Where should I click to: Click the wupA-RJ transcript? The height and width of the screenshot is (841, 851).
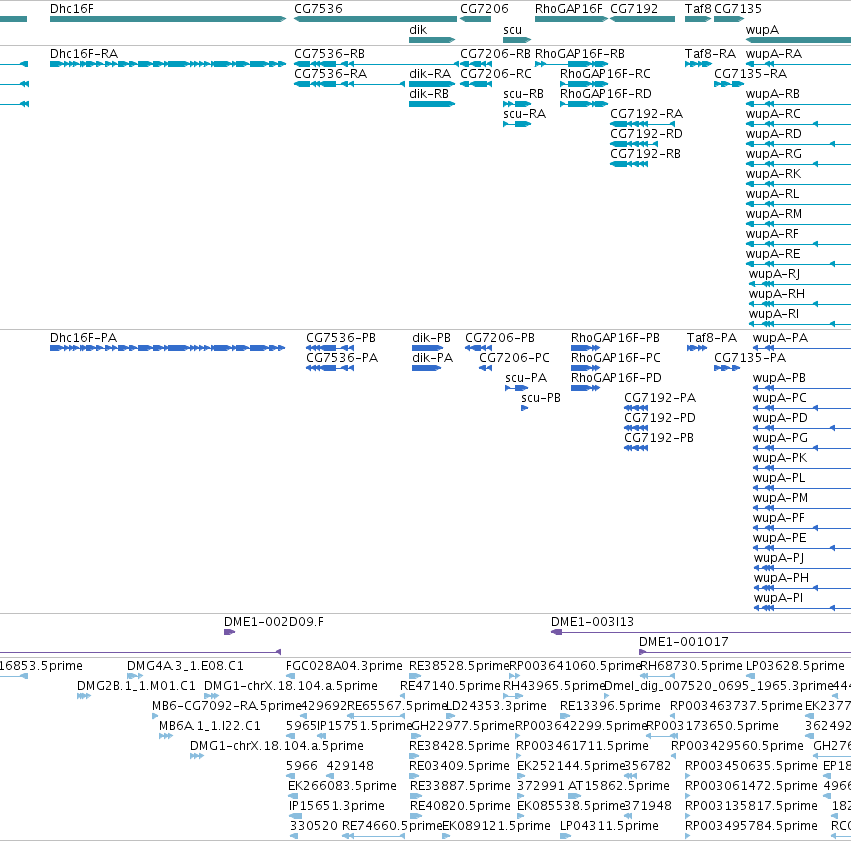click(x=800, y=284)
